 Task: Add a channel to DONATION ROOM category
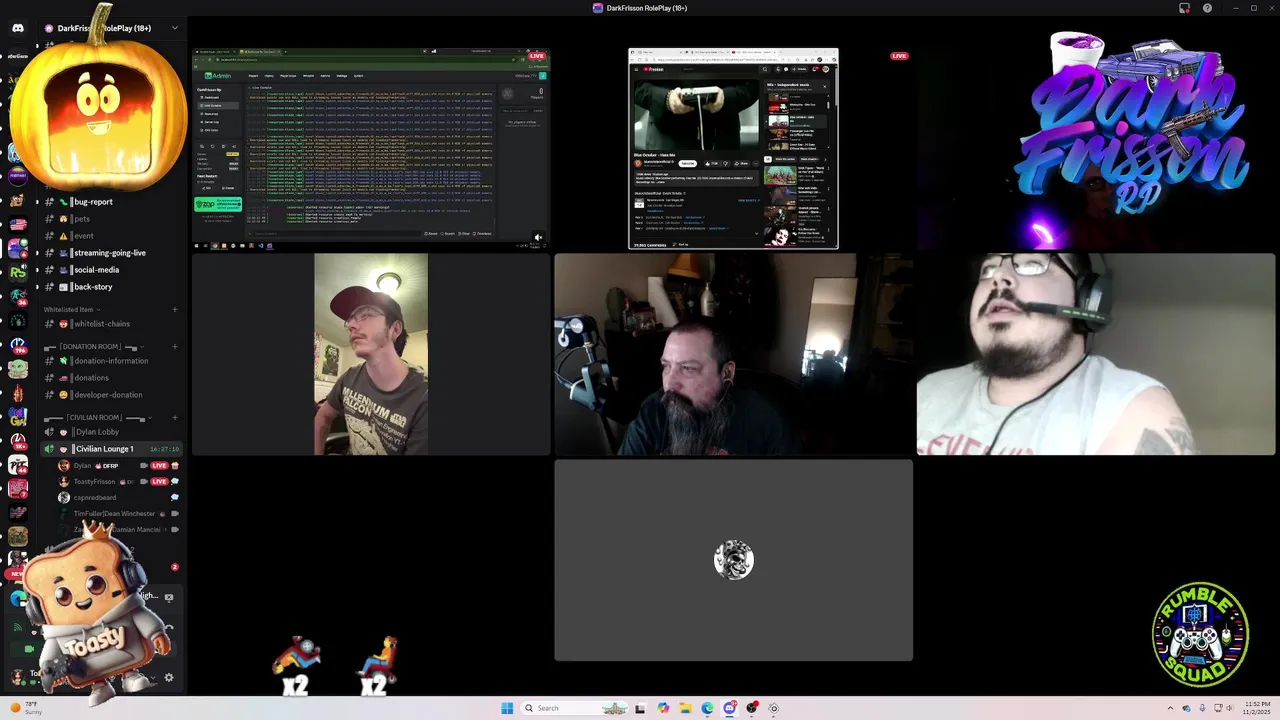point(175,347)
